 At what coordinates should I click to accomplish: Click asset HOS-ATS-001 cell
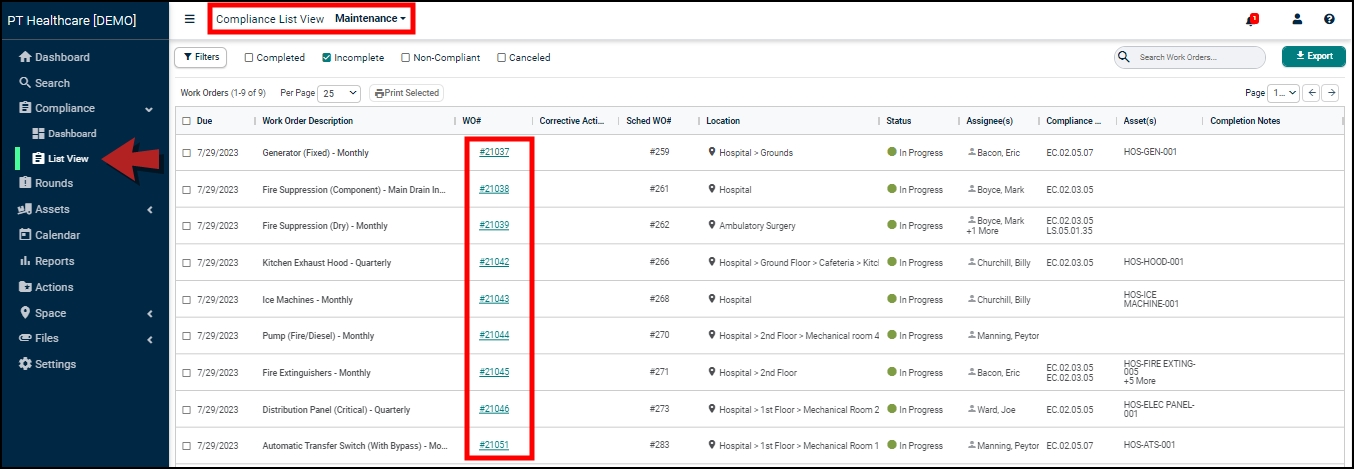1151,446
